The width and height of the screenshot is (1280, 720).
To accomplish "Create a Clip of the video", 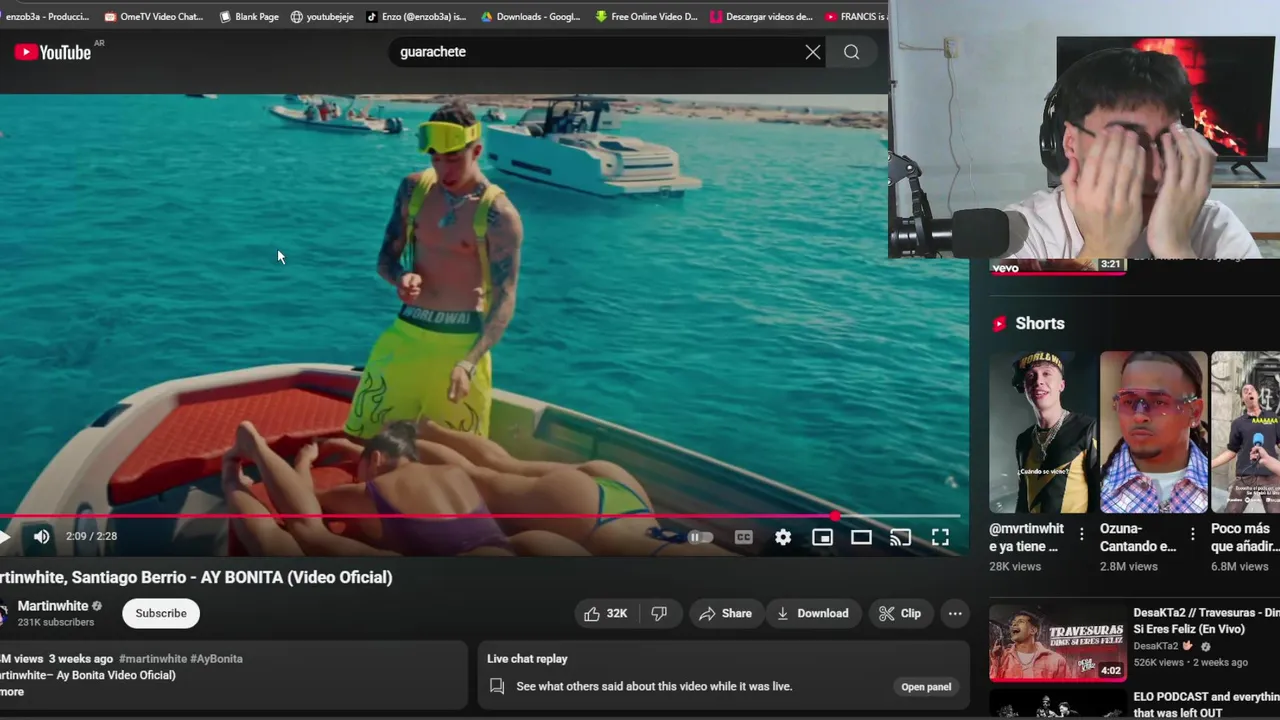I will [900, 613].
